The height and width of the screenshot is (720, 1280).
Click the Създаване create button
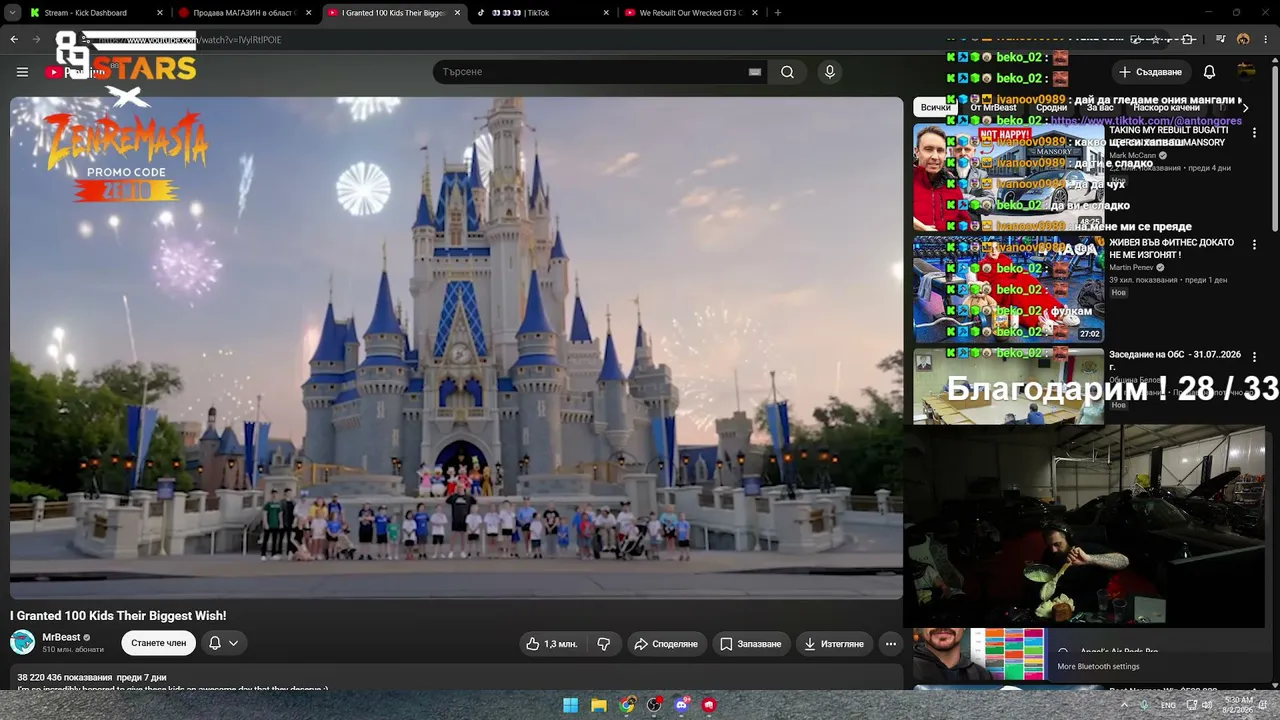(x=1150, y=72)
